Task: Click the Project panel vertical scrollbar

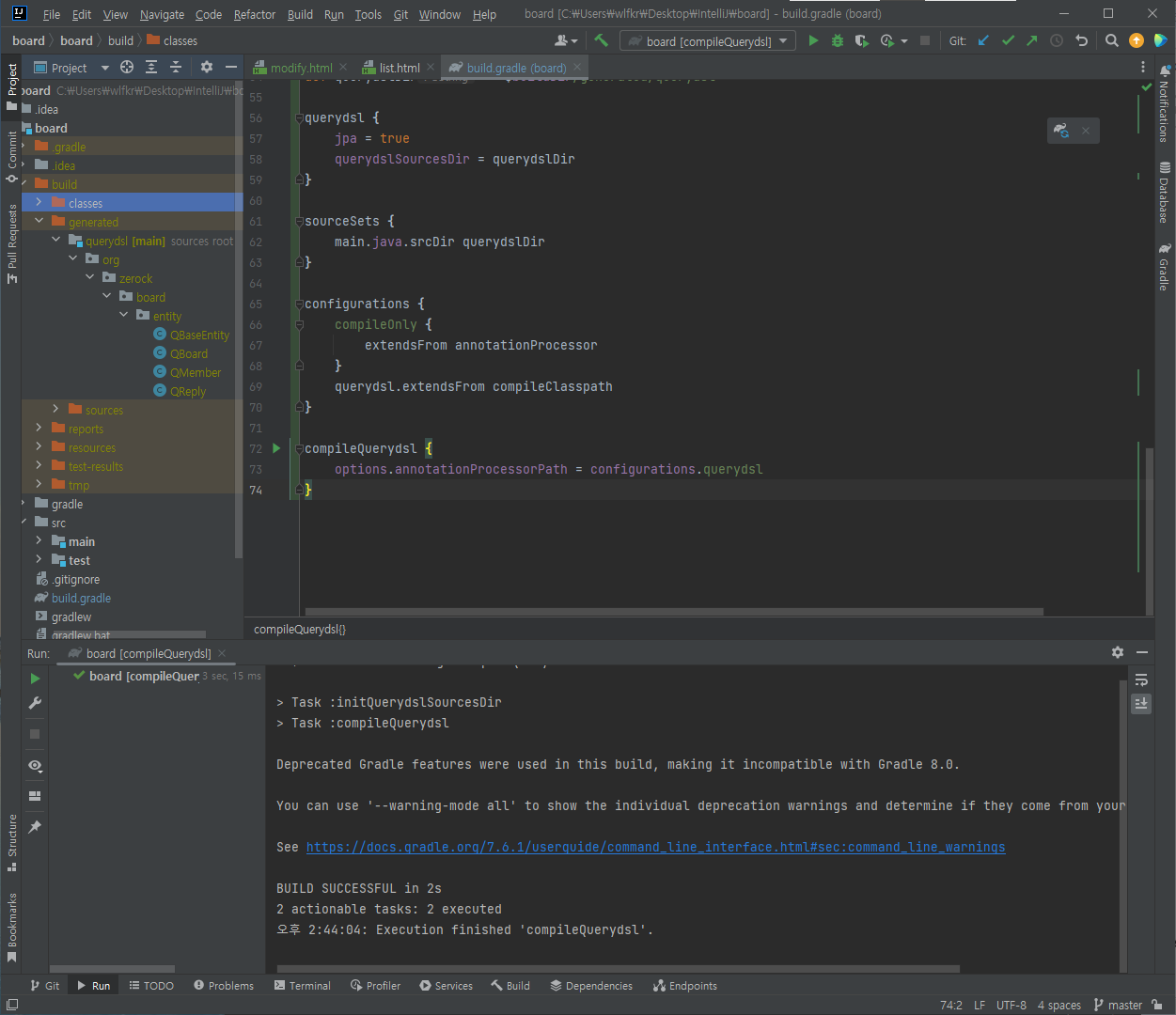Action: (x=239, y=320)
